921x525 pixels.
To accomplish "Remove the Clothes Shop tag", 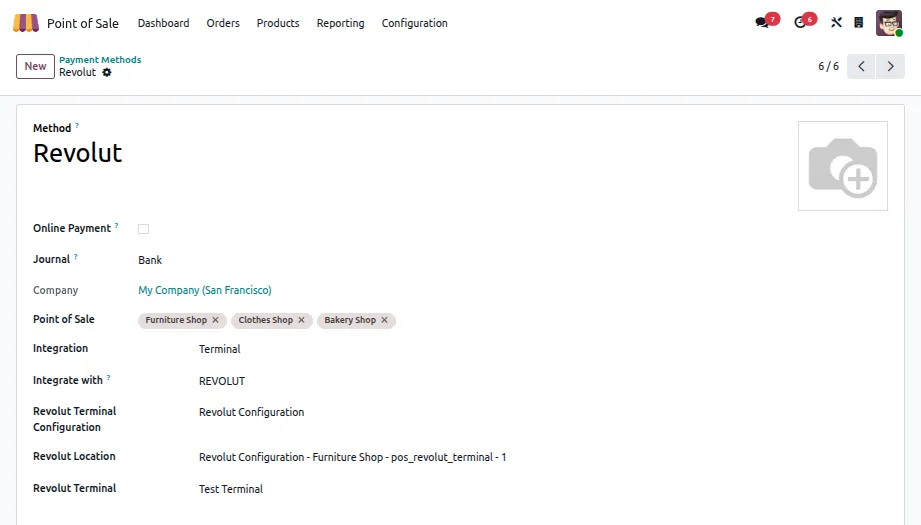I will tap(301, 320).
